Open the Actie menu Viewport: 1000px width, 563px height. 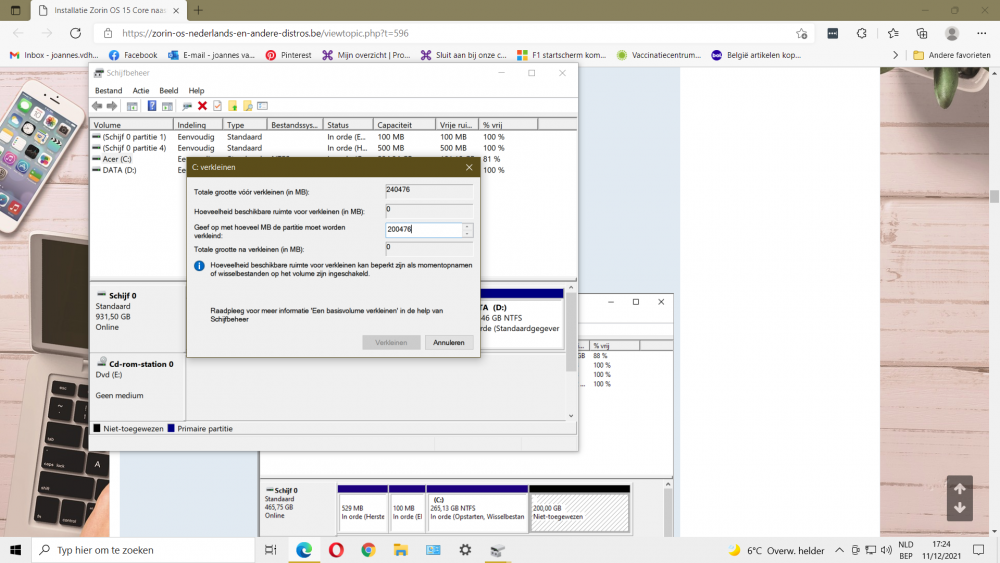141,91
